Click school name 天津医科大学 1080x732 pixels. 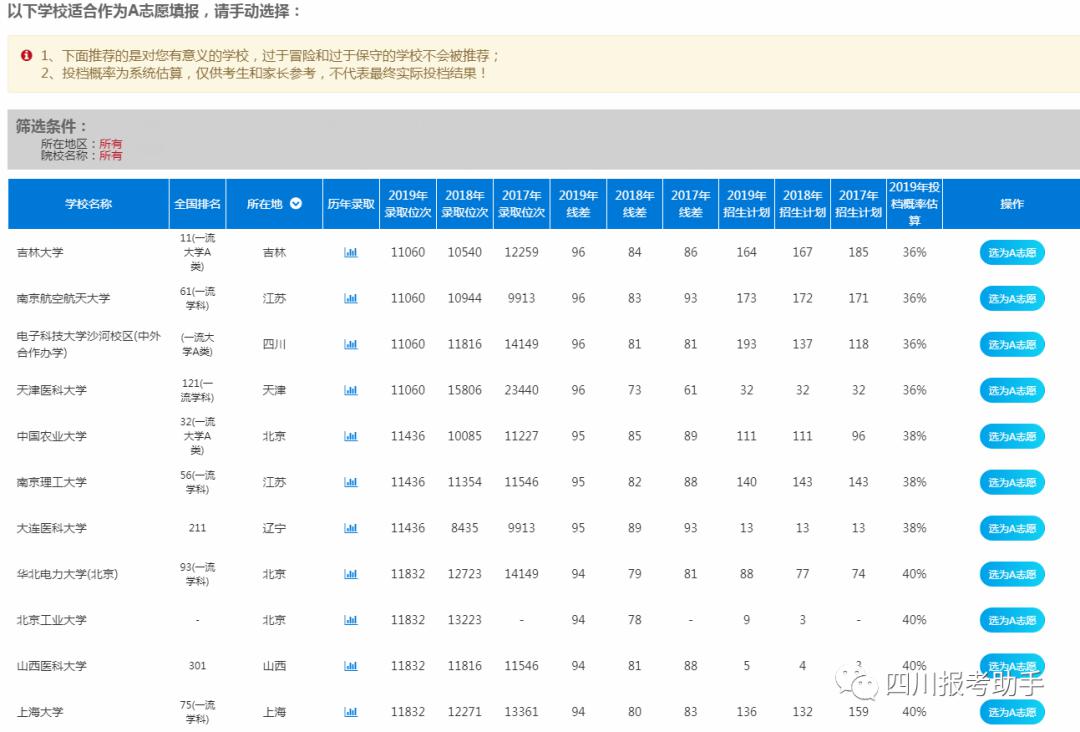pos(52,390)
